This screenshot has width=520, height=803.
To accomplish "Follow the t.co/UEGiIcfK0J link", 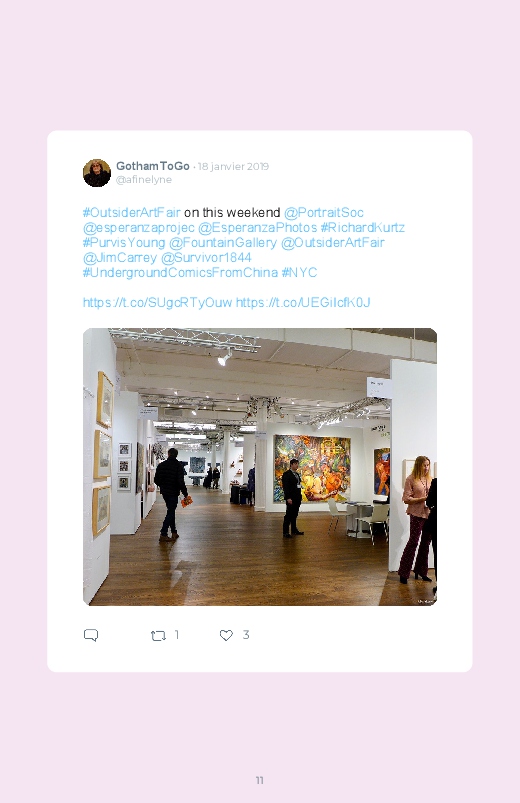I will tap(303, 302).
